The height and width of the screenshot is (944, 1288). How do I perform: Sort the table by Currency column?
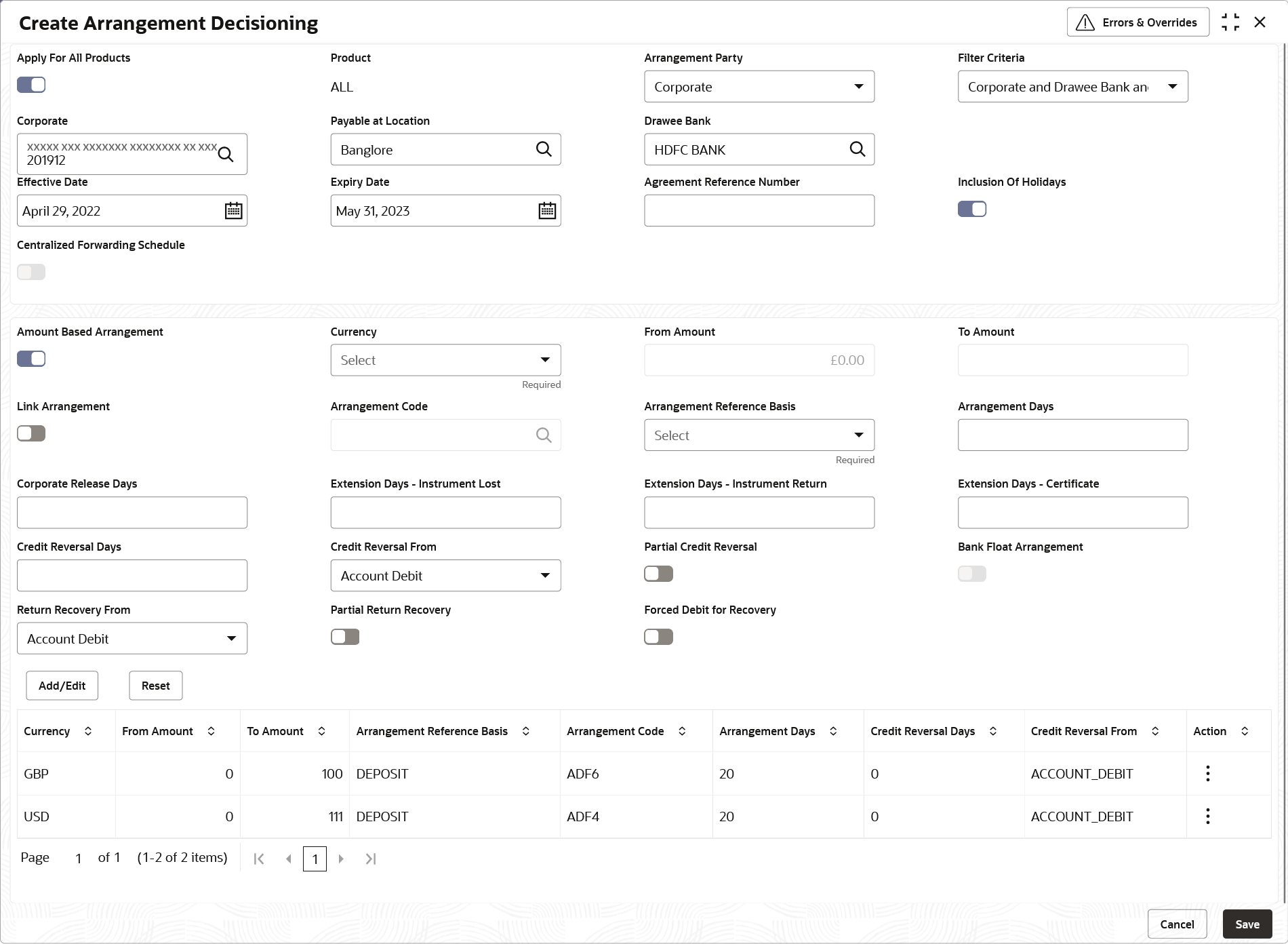pos(88,731)
